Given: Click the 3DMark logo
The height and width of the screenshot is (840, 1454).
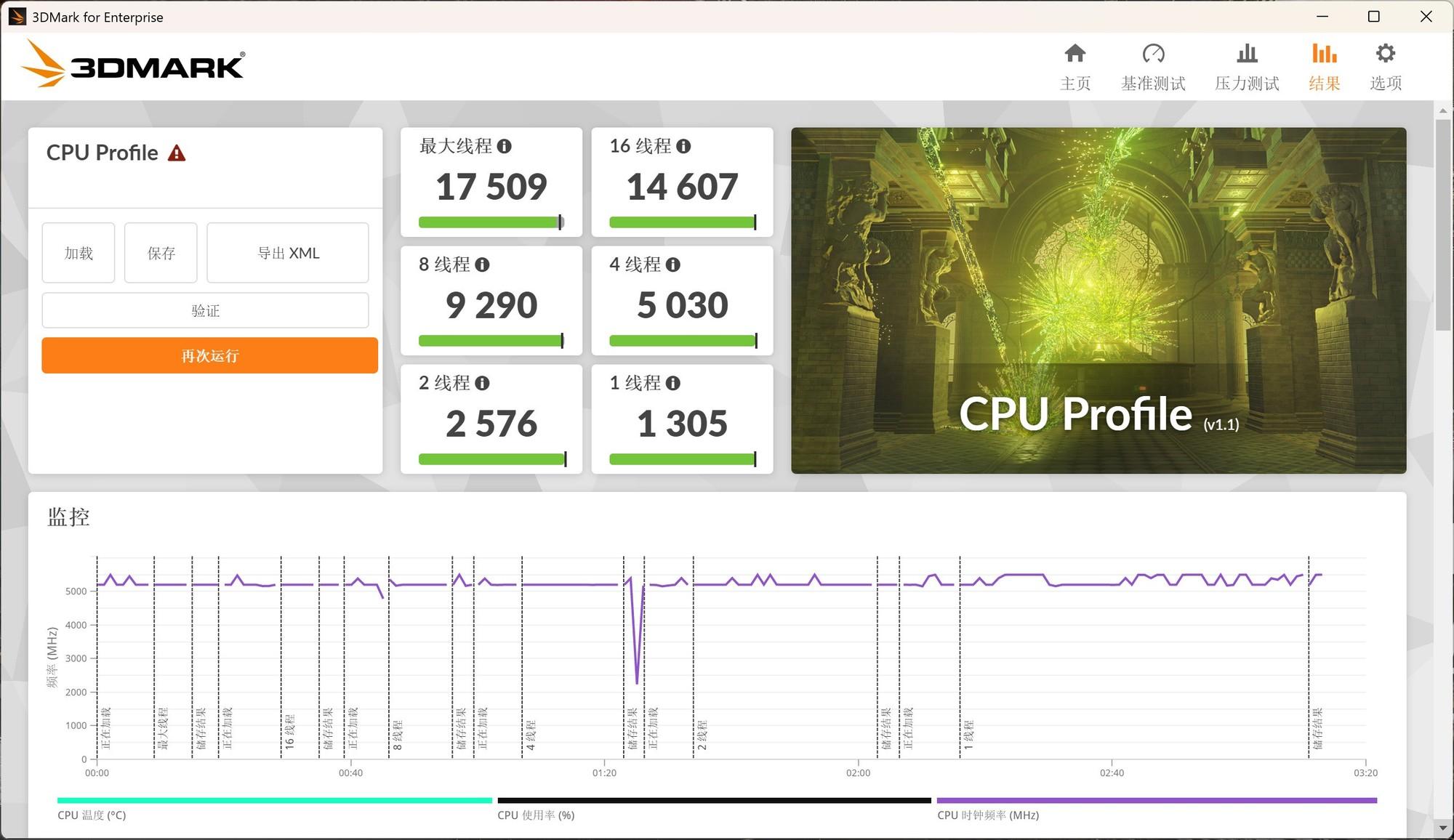Looking at the screenshot, I should pos(133,64).
